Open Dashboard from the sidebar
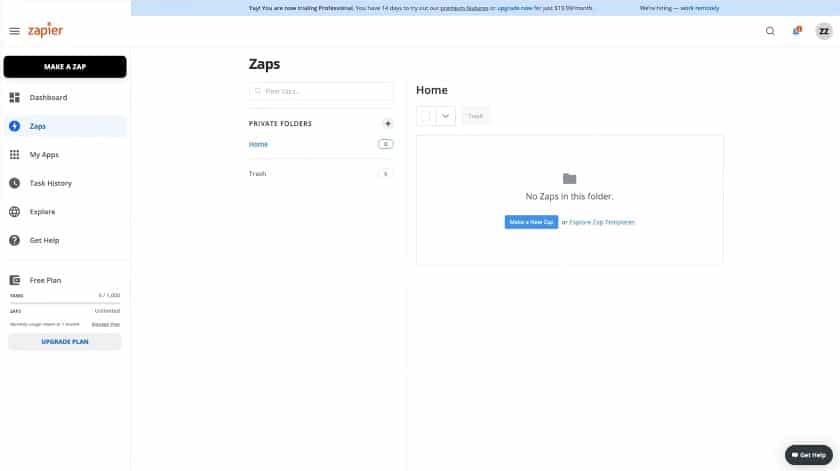Image resolution: width=840 pixels, height=471 pixels. [65, 98]
